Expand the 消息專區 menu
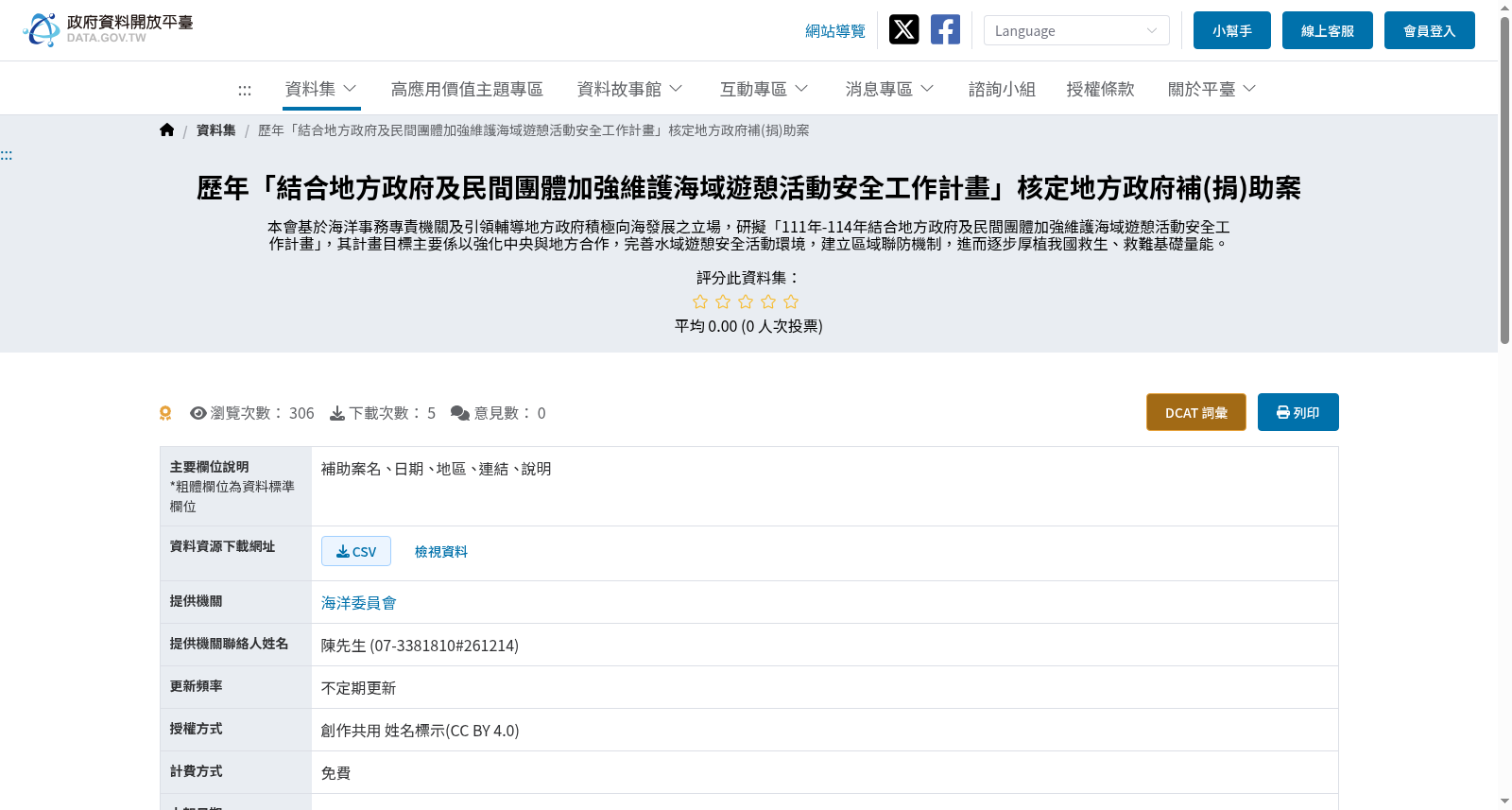The height and width of the screenshot is (810, 1512). (889, 89)
